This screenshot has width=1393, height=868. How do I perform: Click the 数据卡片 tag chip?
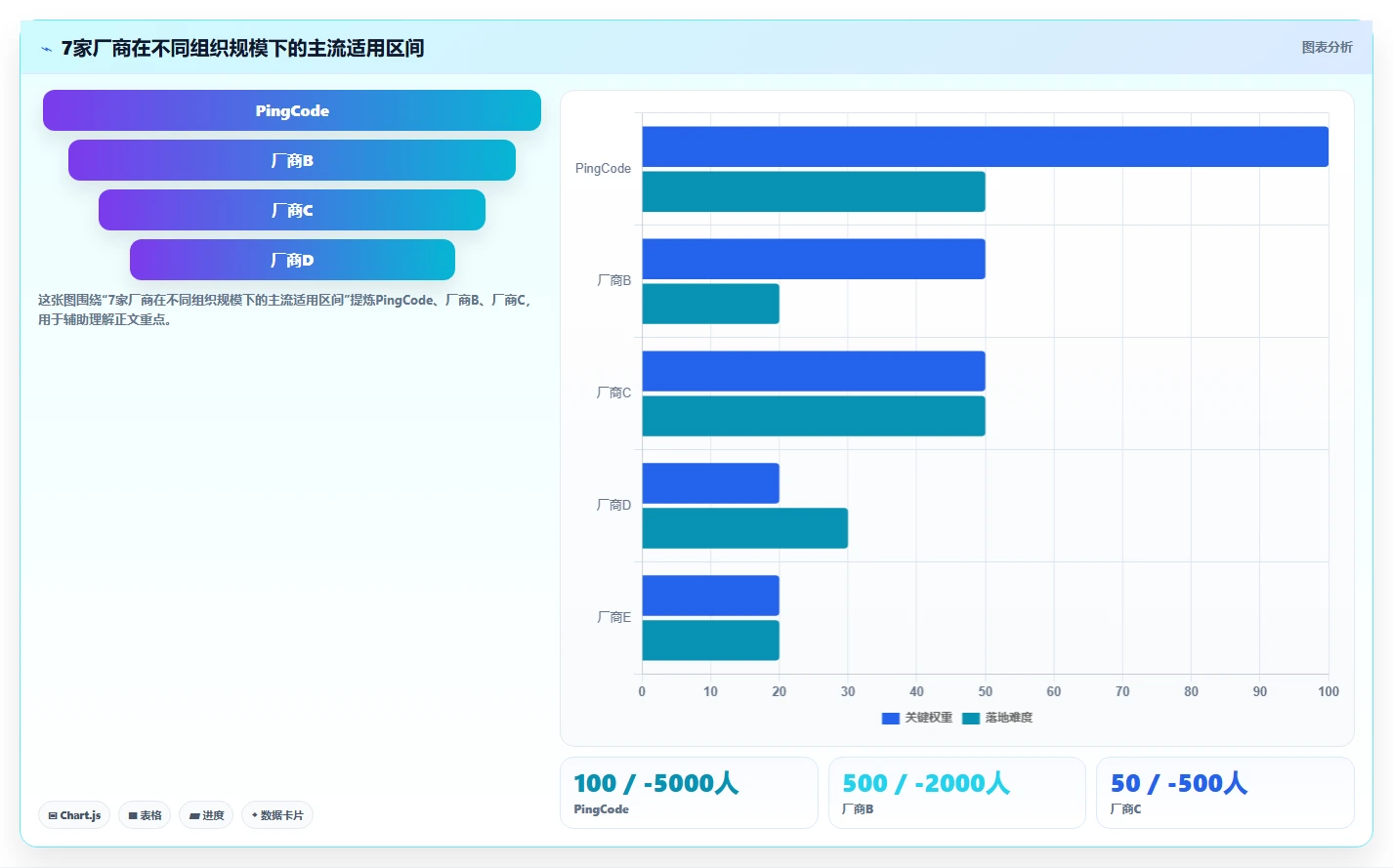[x=277, y=815]
